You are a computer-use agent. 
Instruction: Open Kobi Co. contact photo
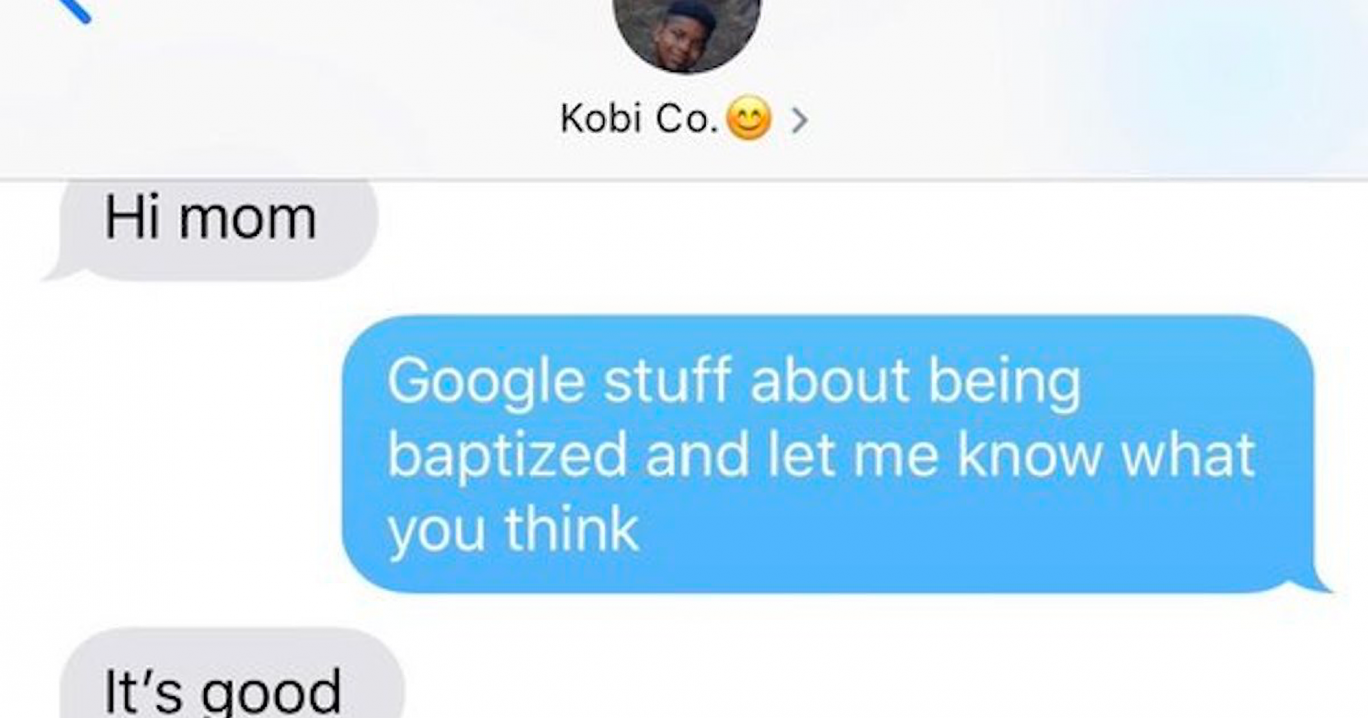pyautogui.click(x=687, y=34)
